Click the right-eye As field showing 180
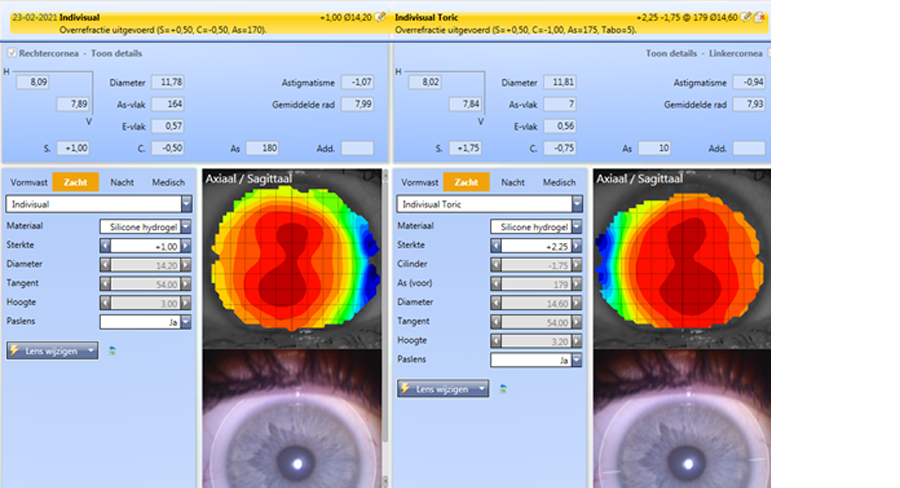 point(263,148)
